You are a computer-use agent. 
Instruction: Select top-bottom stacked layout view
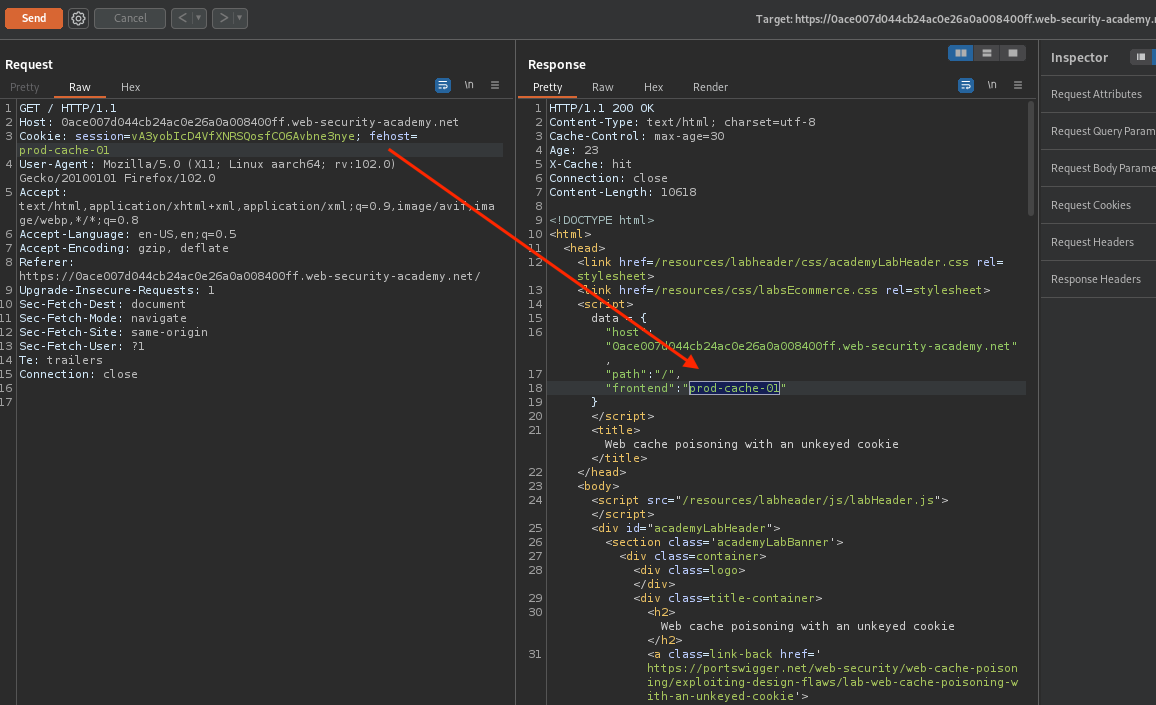(987, 53)
